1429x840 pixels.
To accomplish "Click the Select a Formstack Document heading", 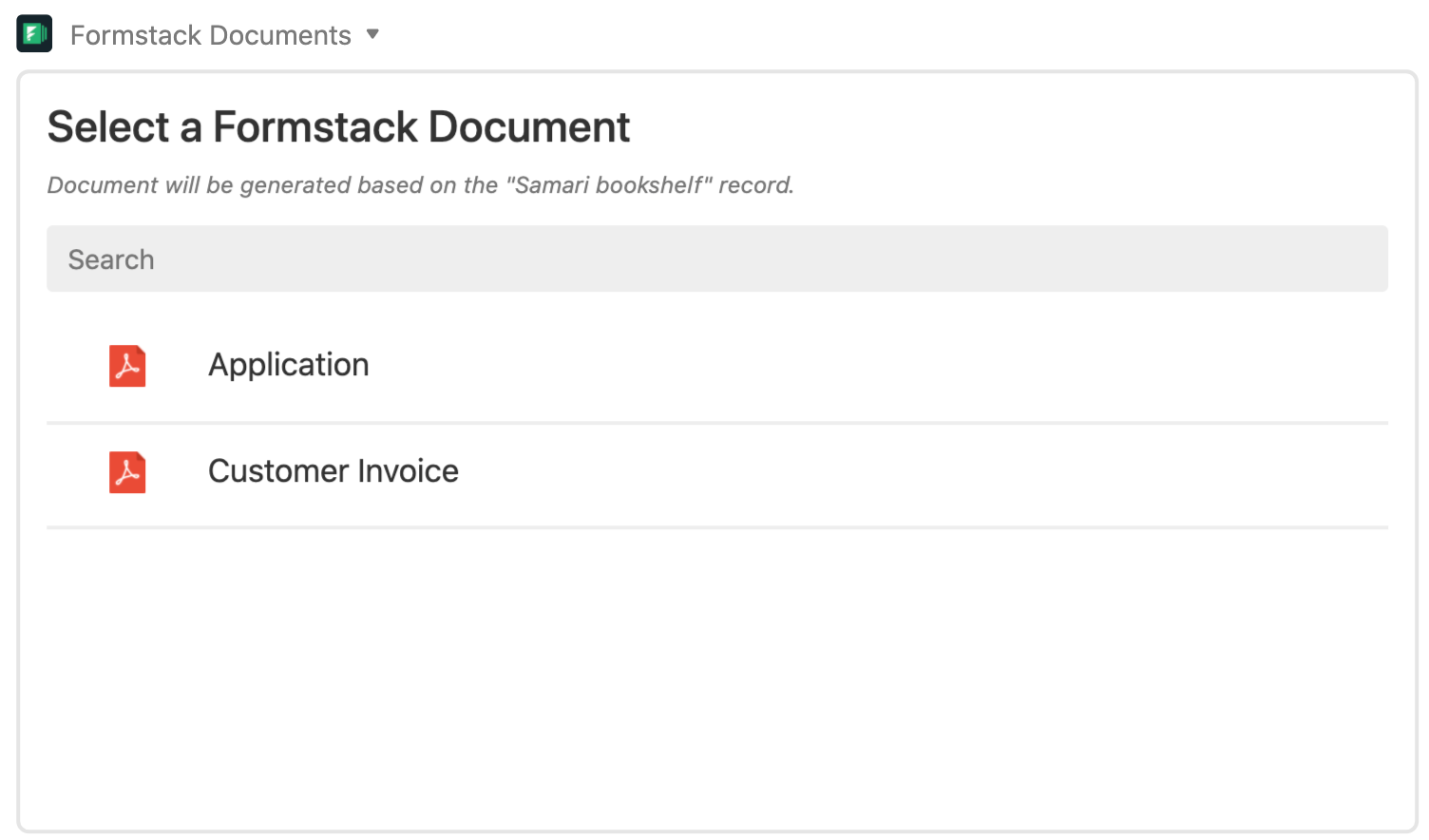I will click(x=338, y=127).
